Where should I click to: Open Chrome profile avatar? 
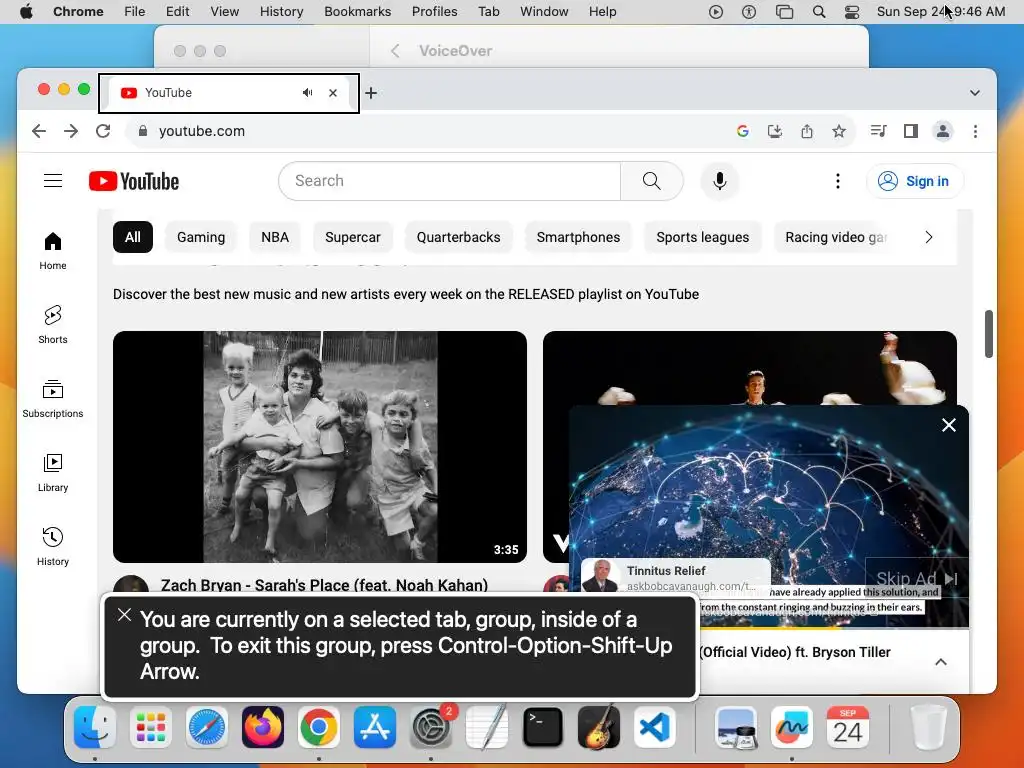[x=942, y=131]
